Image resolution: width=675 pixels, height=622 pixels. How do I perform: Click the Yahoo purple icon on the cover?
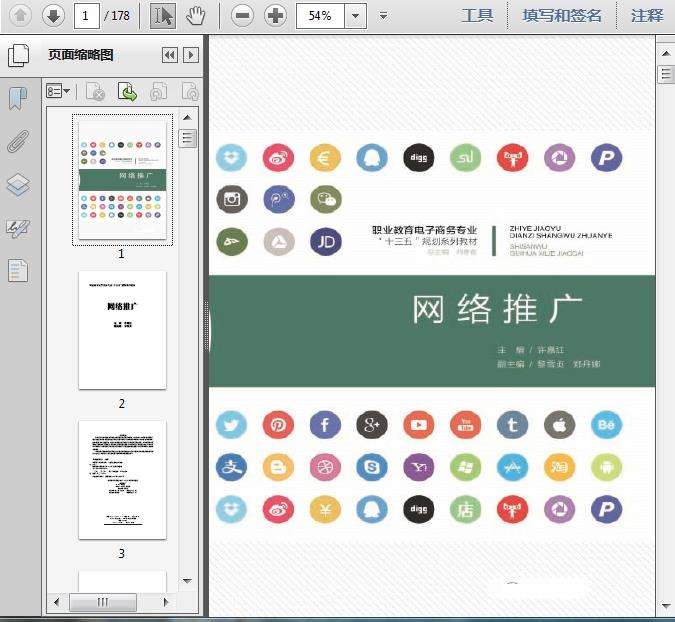tap(419, 467)
